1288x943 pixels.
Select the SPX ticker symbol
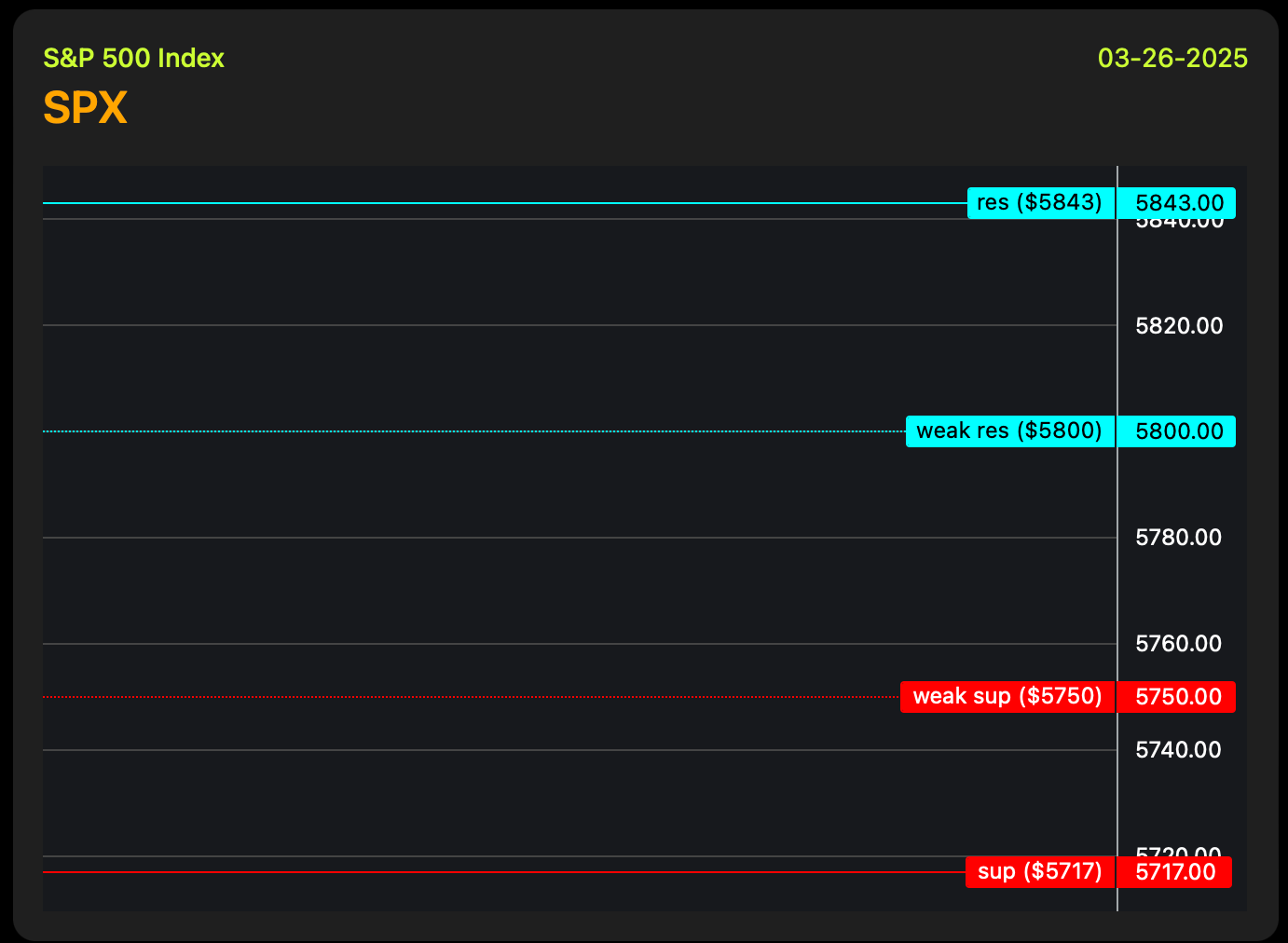tap(85, 108)
